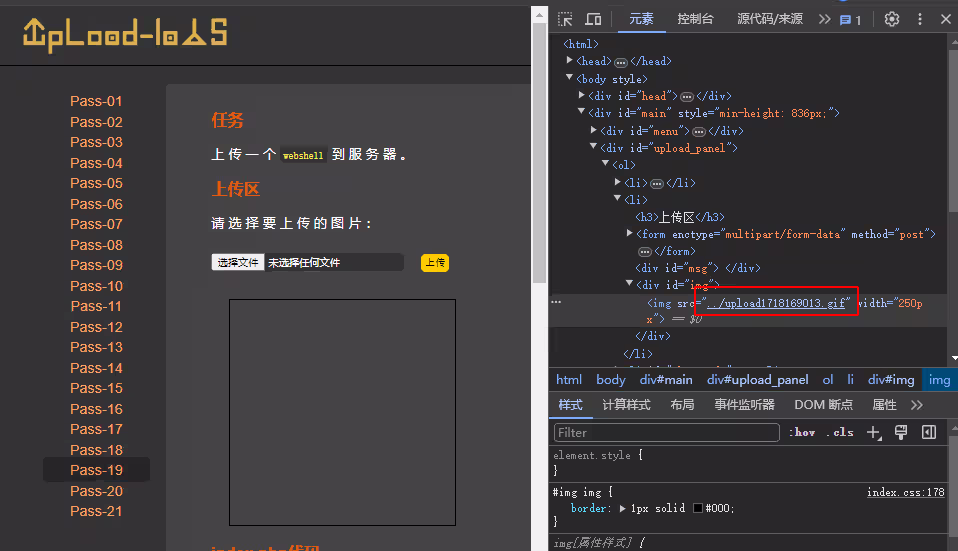Open the index.css:178 source link
Viewport: 958px width, 551px height.
pos(905,492)
